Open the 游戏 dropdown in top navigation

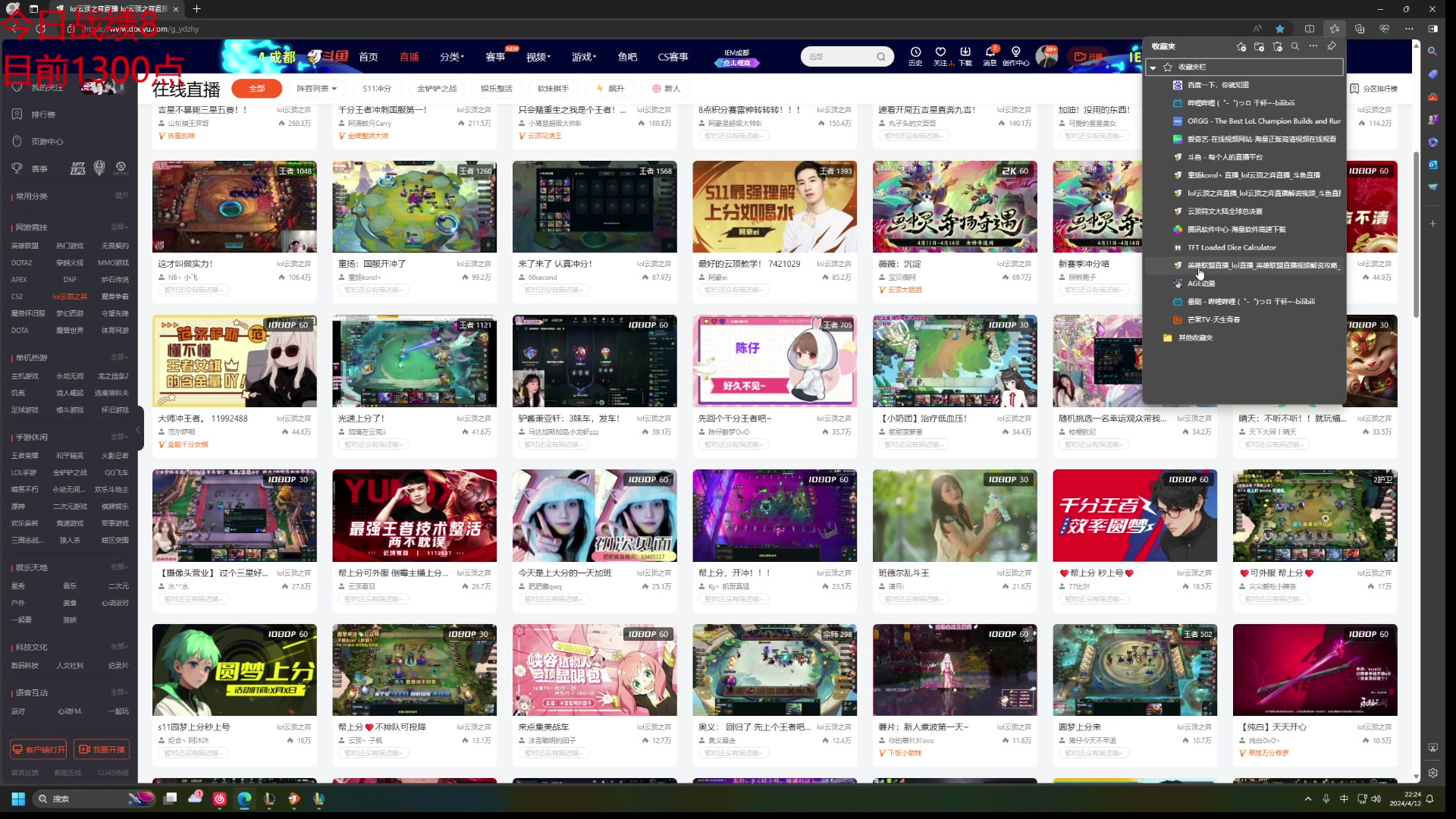583,57
